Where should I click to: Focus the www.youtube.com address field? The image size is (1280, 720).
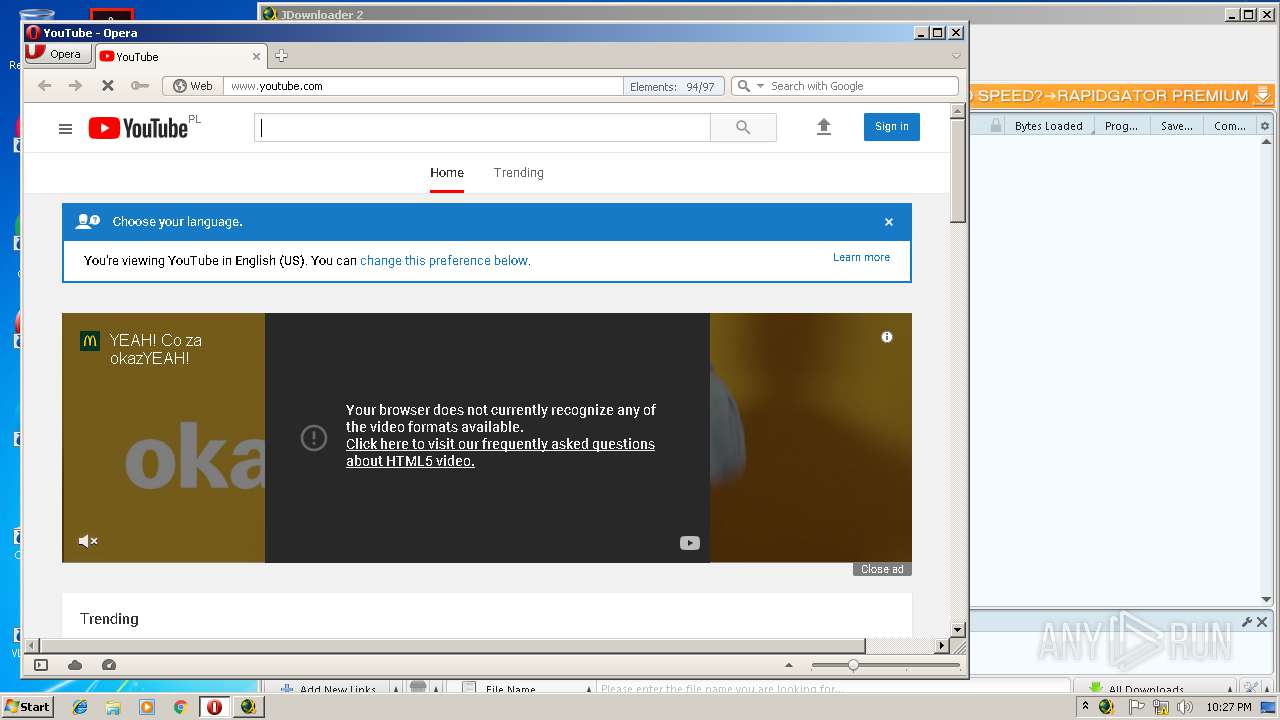tap(423, 86)
